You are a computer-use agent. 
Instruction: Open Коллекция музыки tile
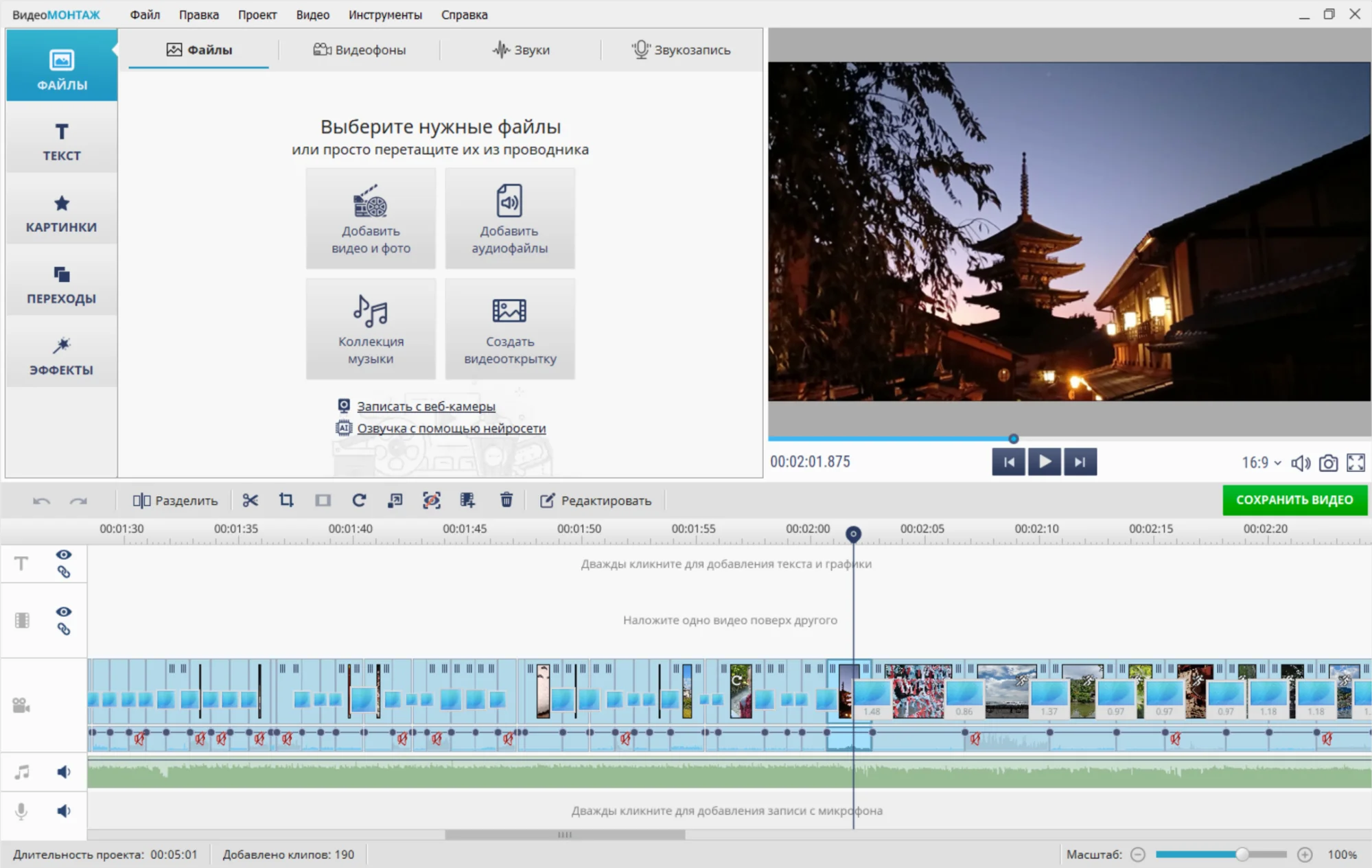click(371, 329)
